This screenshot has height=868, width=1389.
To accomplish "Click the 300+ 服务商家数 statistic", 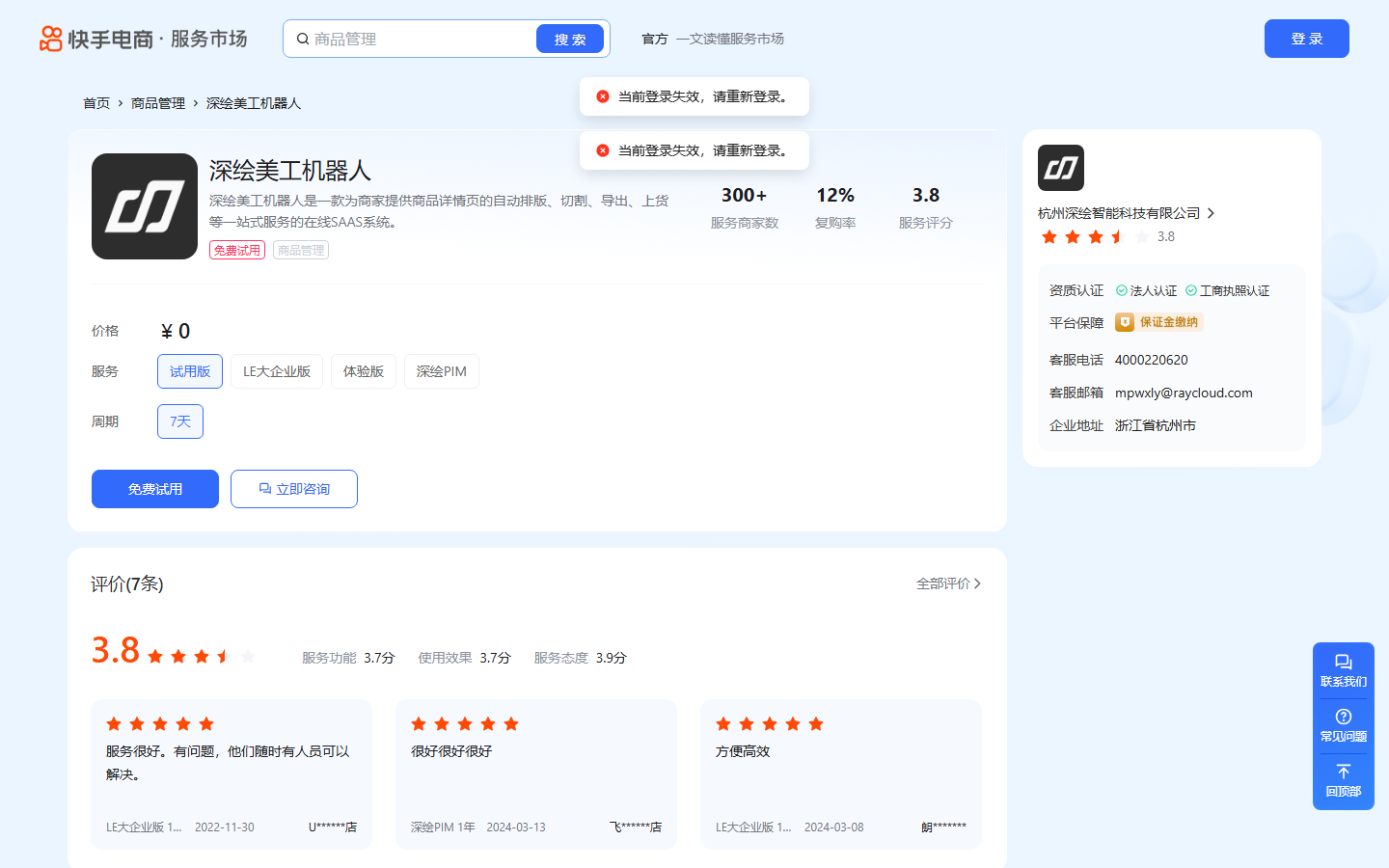I will click(745, 207).
